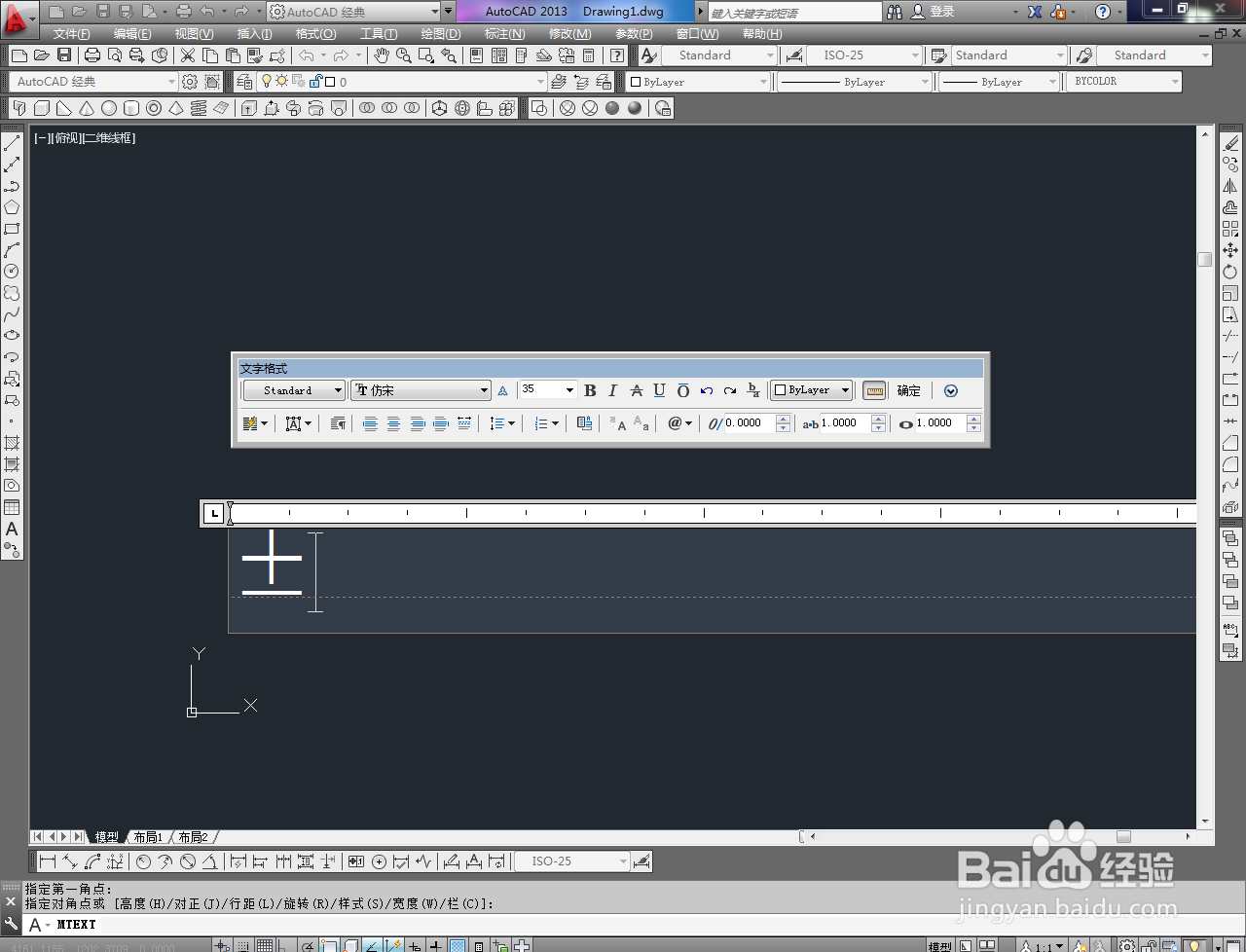Toggle Strikethrough text formatting
Screen dimensions: 1246x952
pos(637,390)
